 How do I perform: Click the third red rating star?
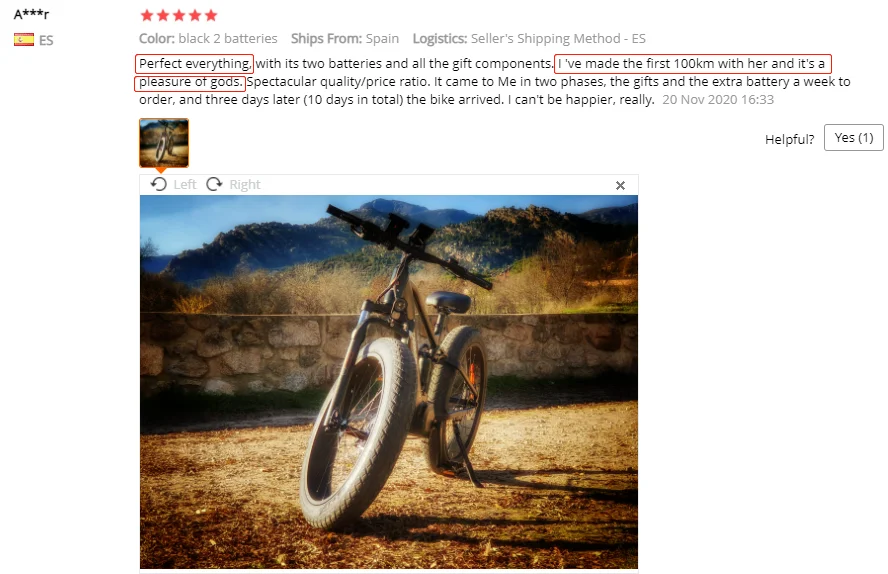179,15
